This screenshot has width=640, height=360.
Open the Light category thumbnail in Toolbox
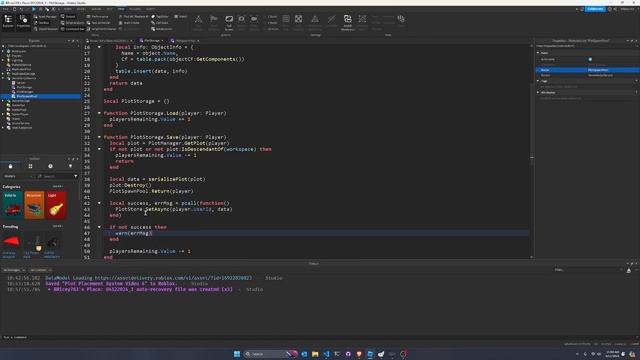56,205
